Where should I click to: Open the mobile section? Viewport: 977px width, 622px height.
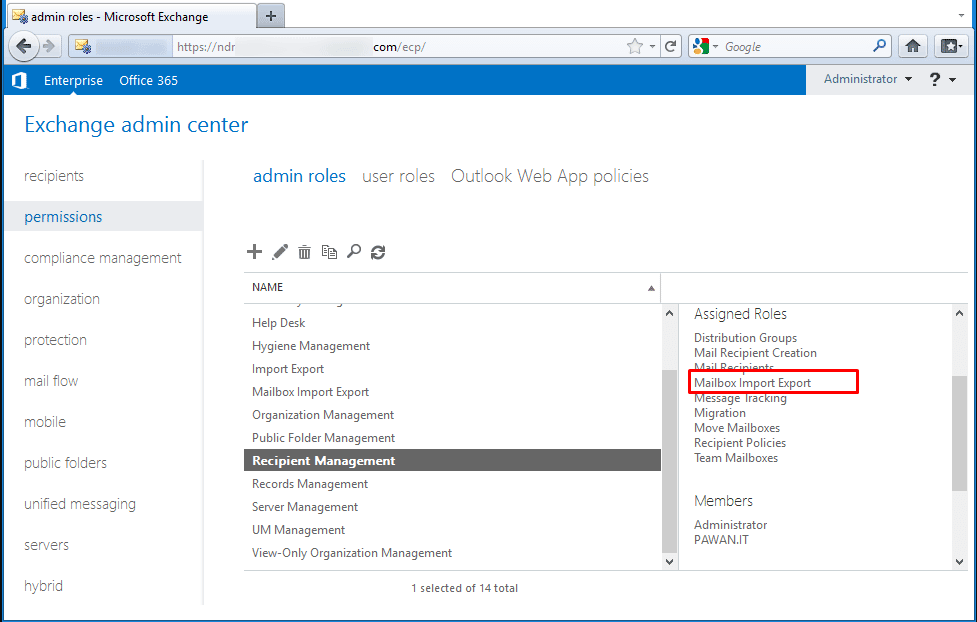[x=45, y=422]
